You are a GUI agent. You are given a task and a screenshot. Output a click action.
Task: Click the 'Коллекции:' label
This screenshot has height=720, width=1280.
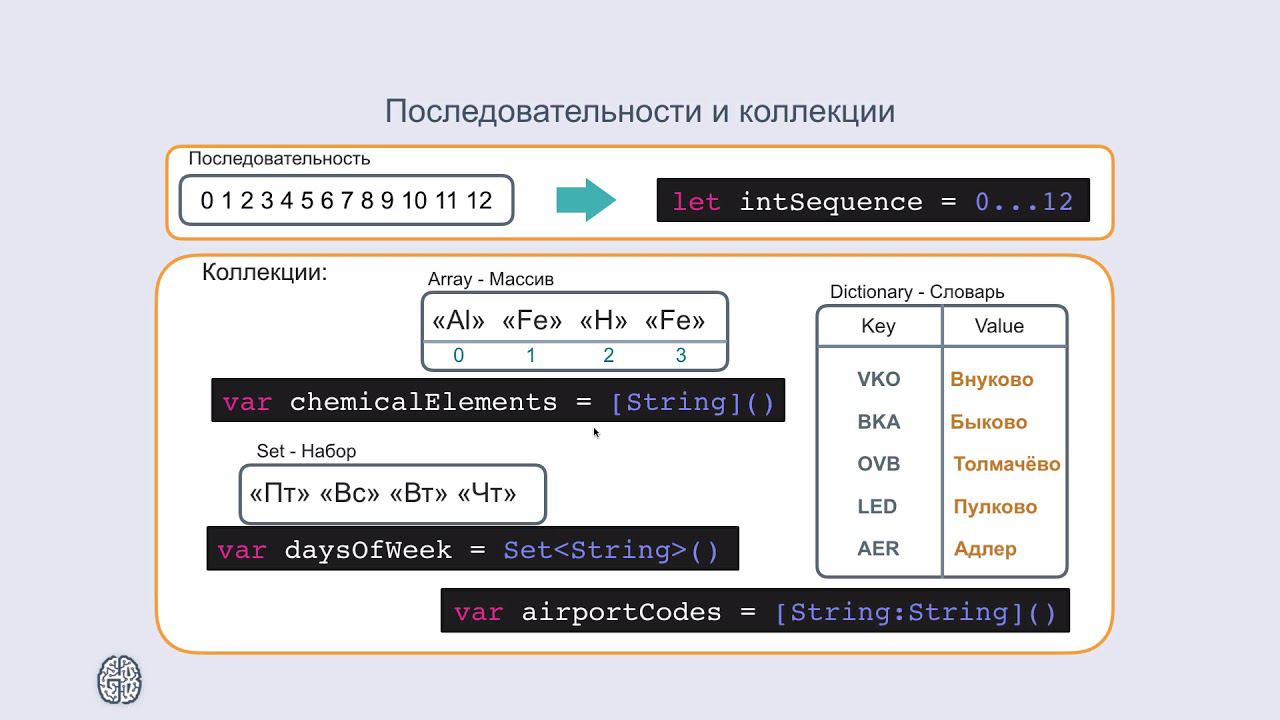coord(265,272)
